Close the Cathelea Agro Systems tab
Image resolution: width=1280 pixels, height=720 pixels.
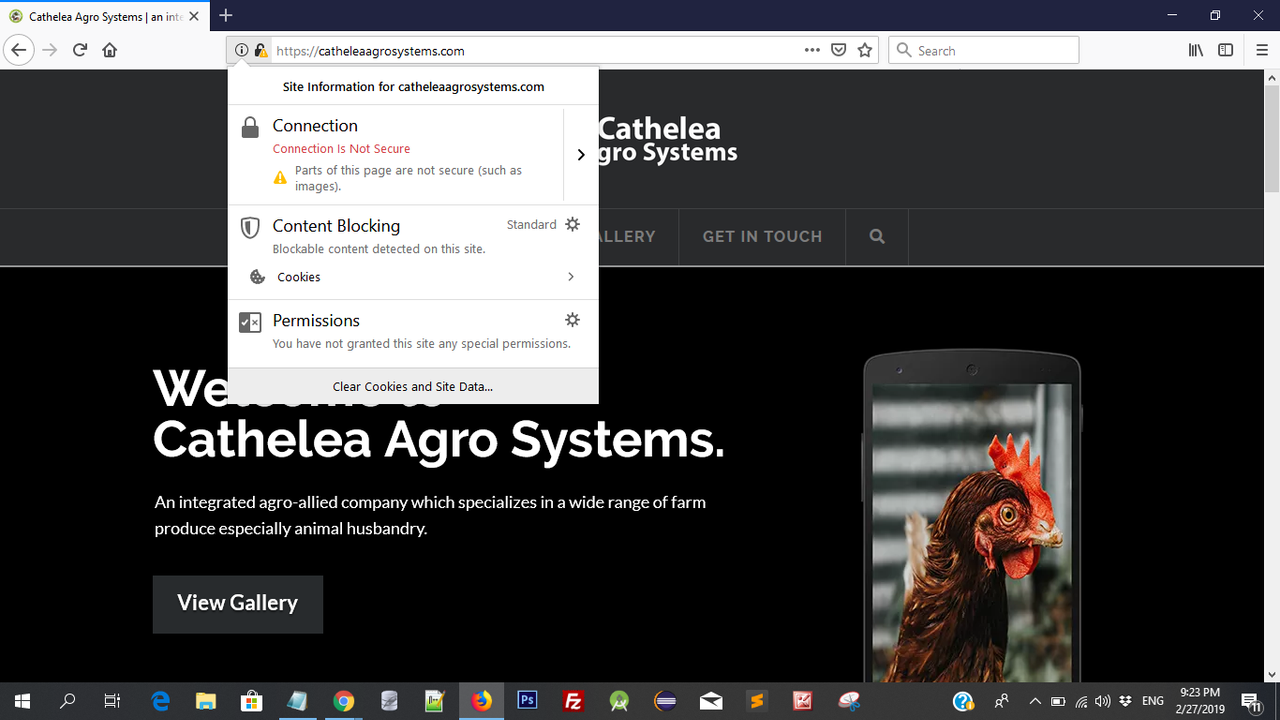pyautogui.click(x=194, y=16)
